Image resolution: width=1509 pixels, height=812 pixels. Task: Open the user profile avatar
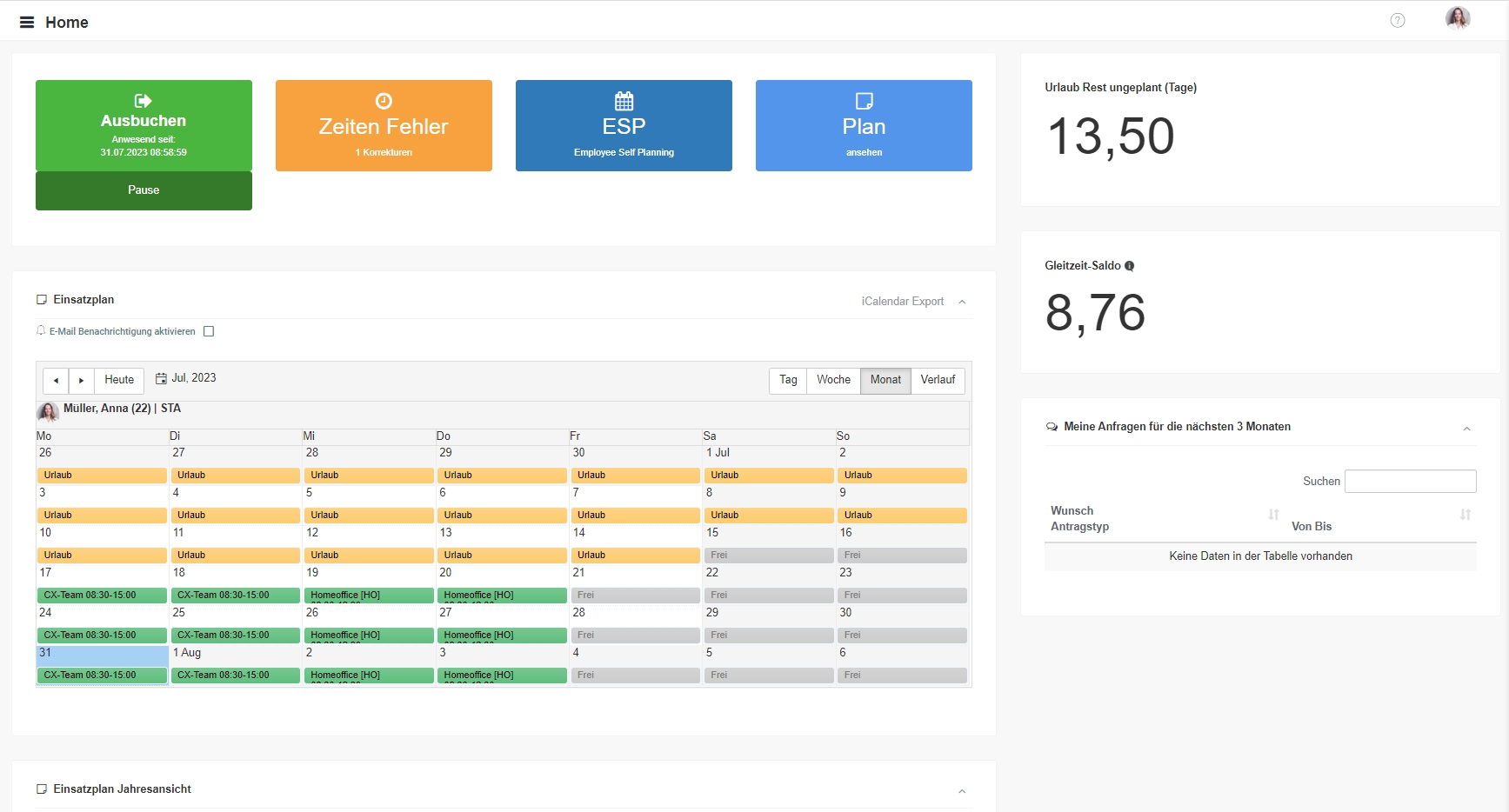[x=1458, y=18]
